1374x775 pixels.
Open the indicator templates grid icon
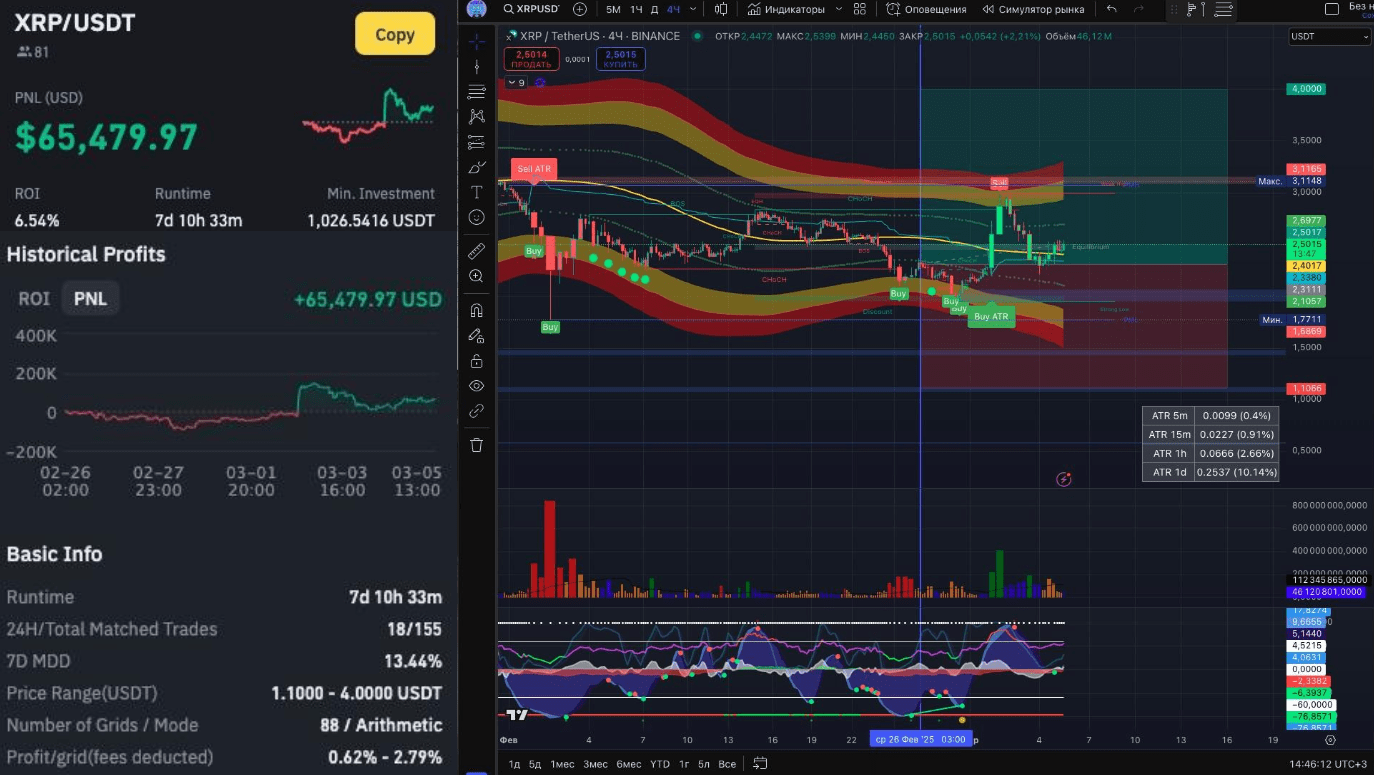point(860,9)
